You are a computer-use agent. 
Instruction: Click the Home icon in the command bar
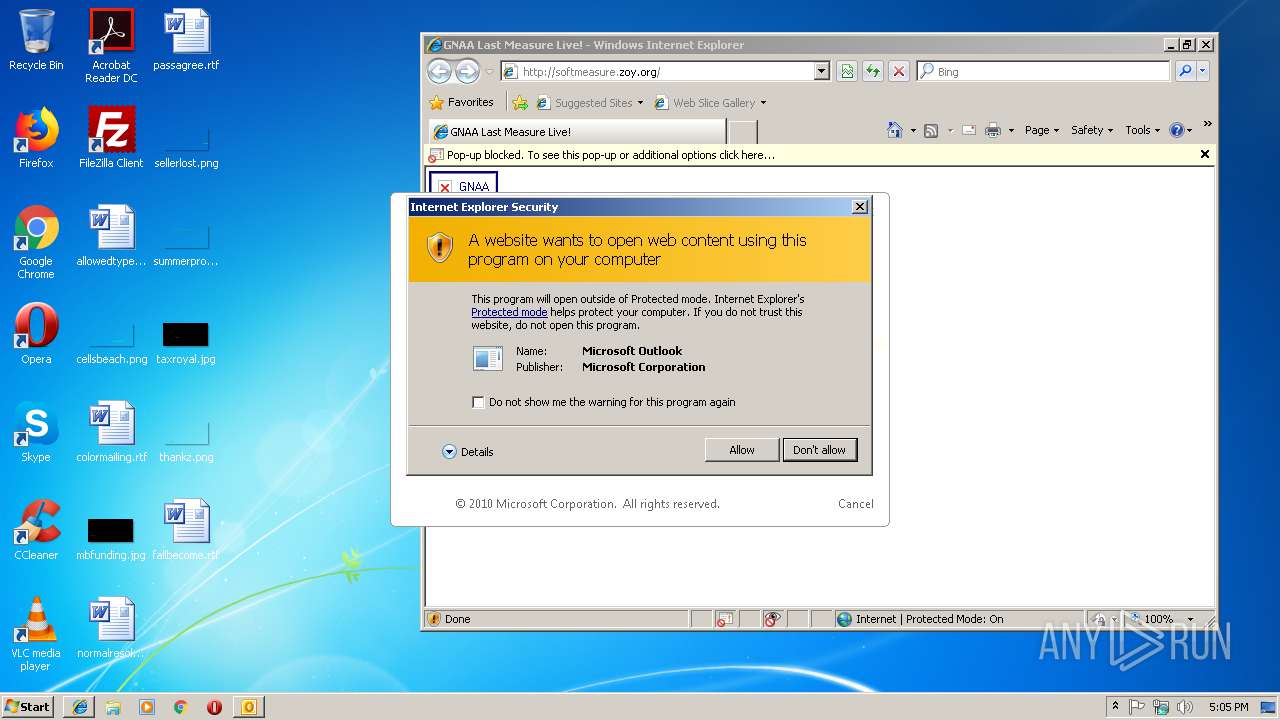tap(895, 130)
